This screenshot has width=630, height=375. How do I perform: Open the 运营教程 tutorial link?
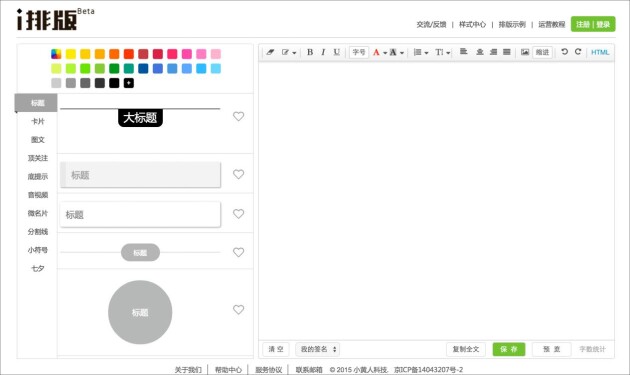552,25
